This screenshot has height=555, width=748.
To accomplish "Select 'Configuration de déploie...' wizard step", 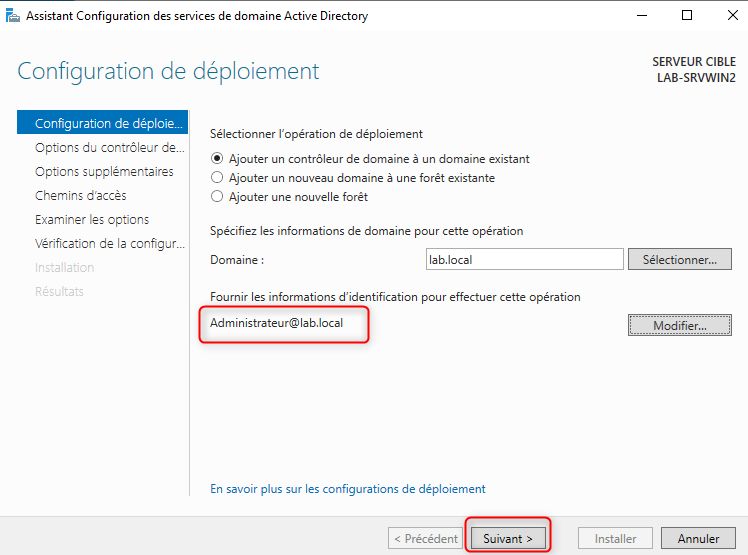I will pyautogui.click(x=102, y=123).
